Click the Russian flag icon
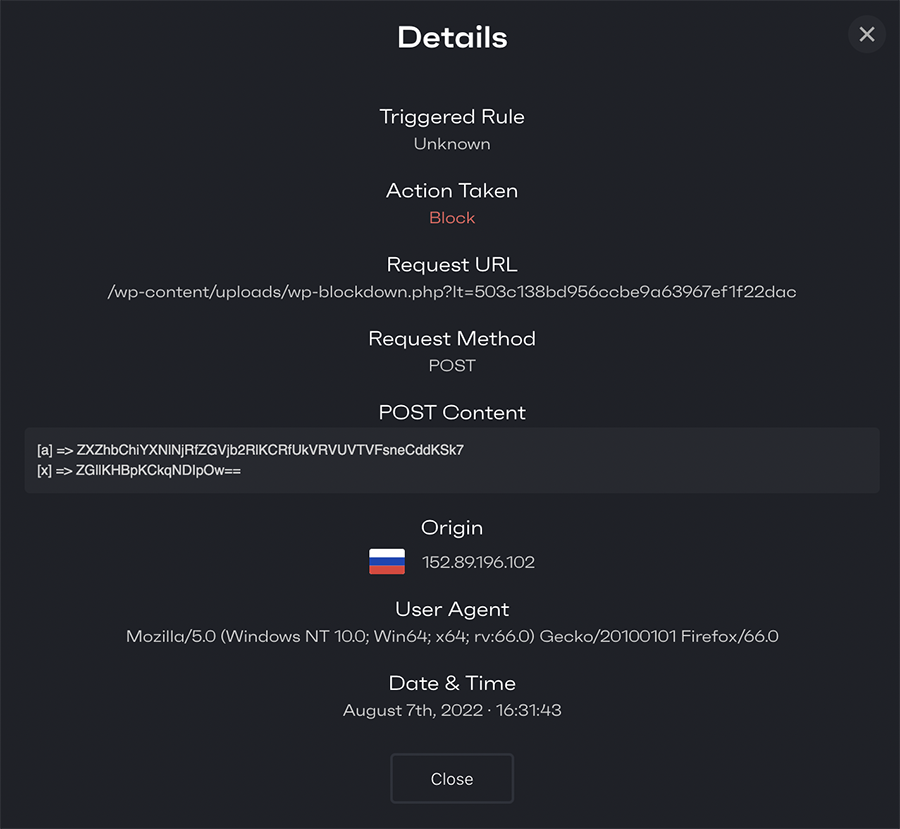Screen dimensions: 900x829 coord(387,561)
